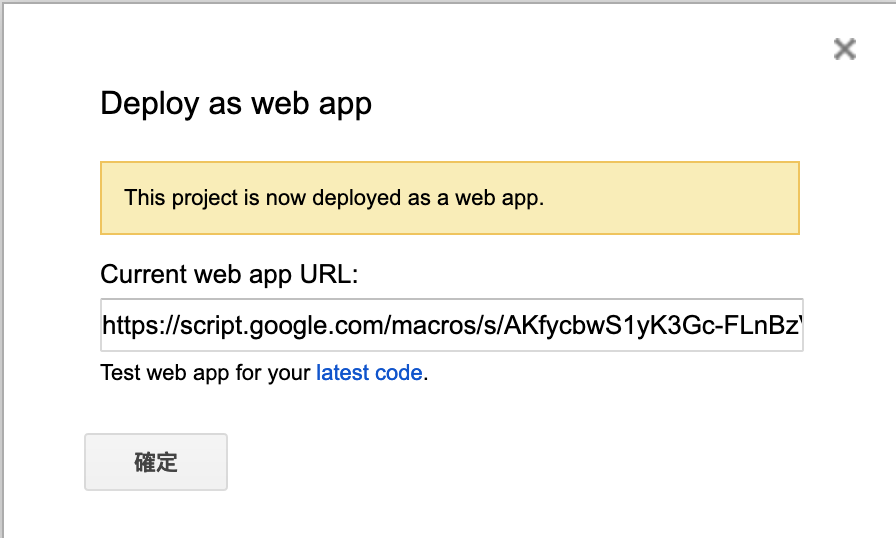This screenshot has width=896, height=538.
Task: Open the latest code link
Action: pos(369,374)
